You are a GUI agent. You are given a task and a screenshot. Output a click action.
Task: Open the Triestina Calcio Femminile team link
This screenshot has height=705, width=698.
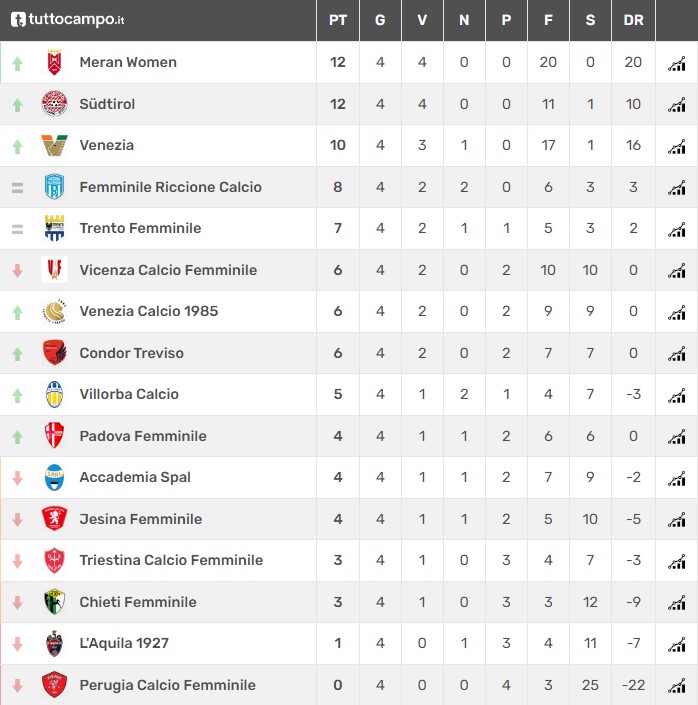click(171, 560)
